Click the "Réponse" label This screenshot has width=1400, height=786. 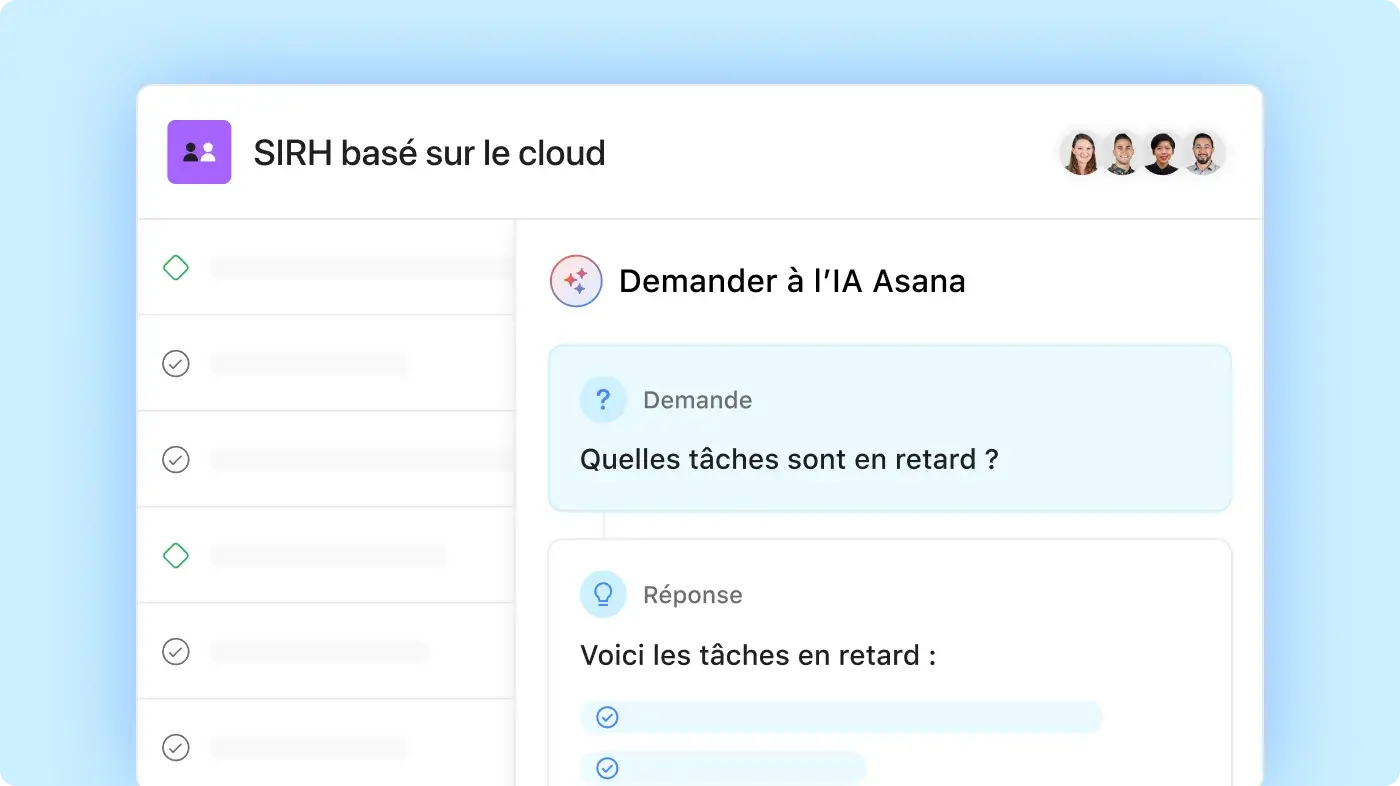tap(692, 595)
